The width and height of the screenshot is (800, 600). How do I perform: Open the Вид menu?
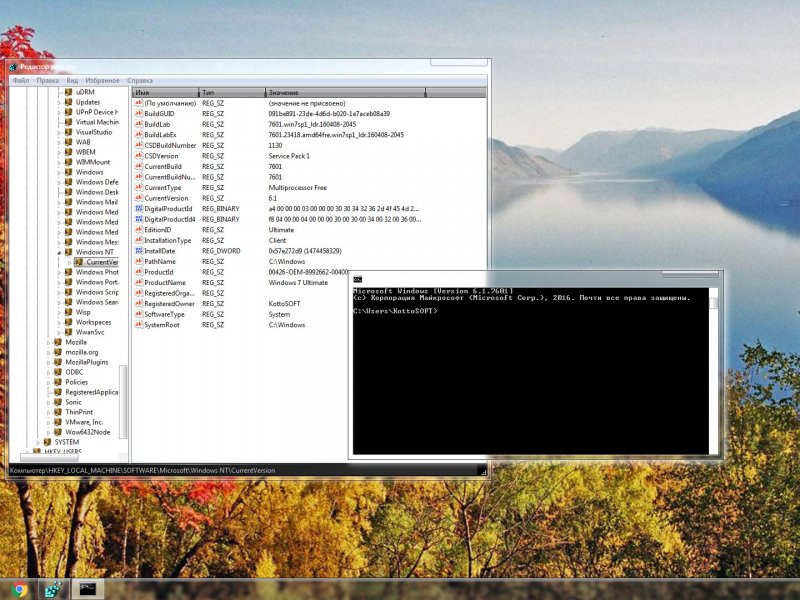[x=72, y=81]
